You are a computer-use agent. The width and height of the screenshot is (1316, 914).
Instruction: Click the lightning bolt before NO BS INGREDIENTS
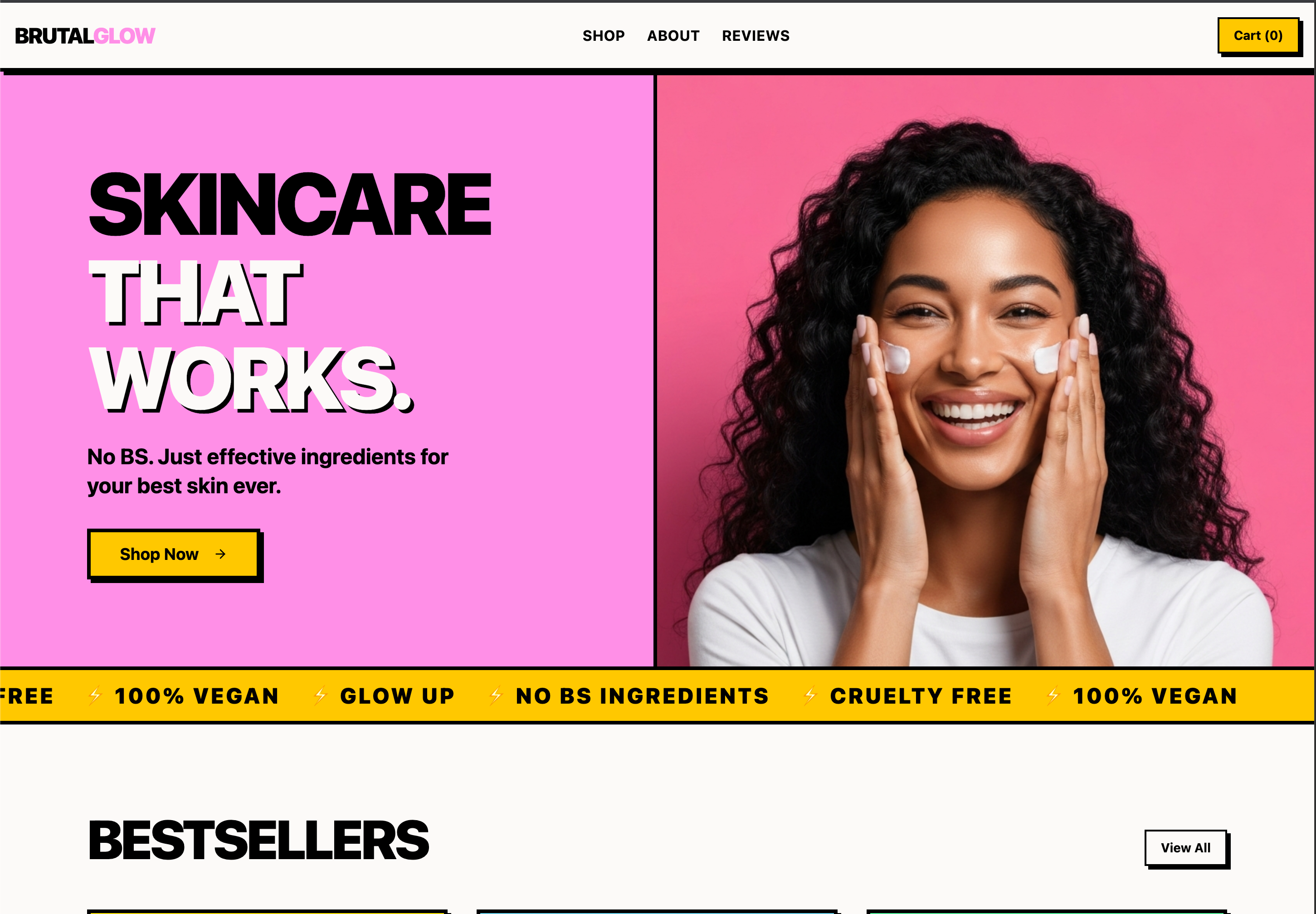(x=496, y=695)
